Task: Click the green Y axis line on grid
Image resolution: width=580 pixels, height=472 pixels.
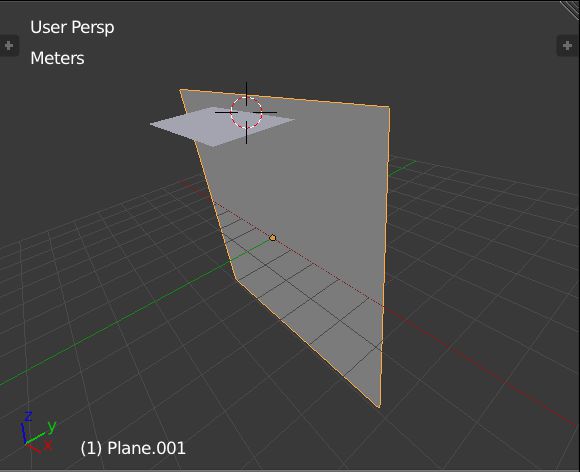Action: click(111, 326)
